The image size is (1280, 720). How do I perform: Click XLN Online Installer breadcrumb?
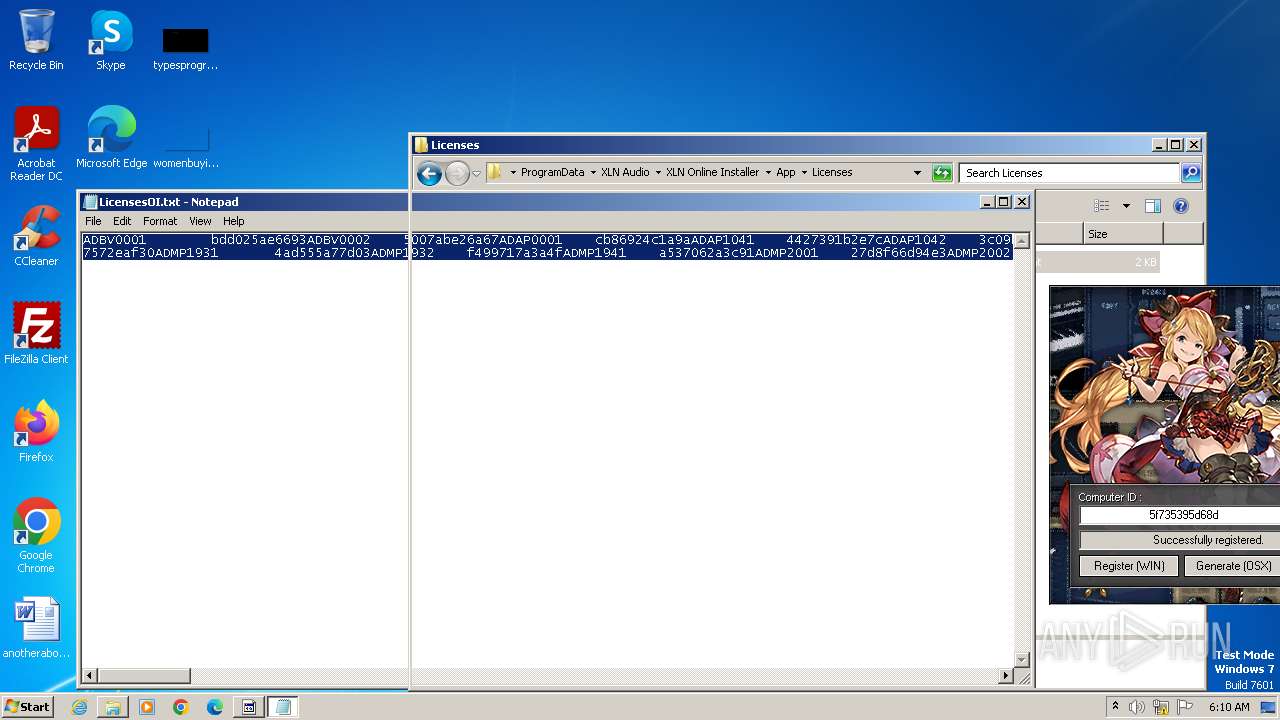(713, 173)
